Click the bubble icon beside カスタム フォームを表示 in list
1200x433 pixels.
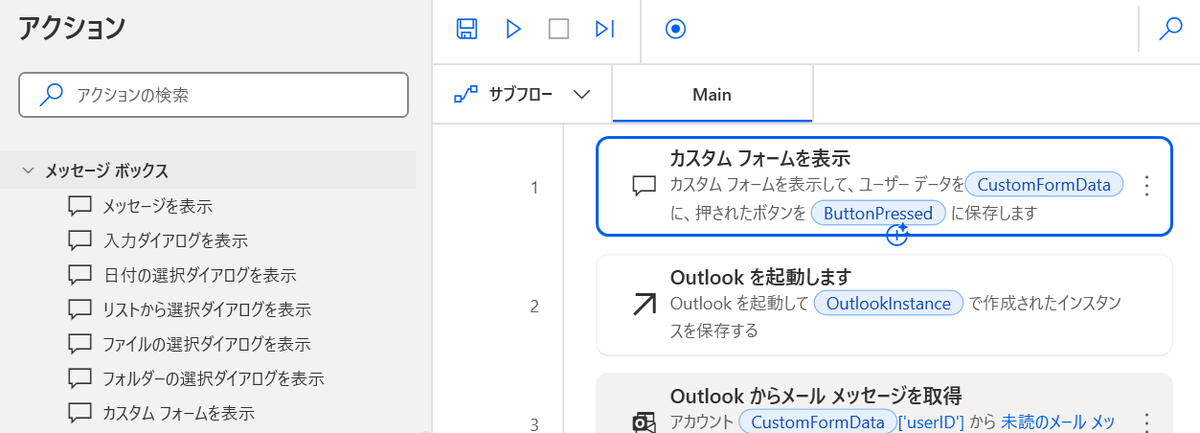(80, 412)
